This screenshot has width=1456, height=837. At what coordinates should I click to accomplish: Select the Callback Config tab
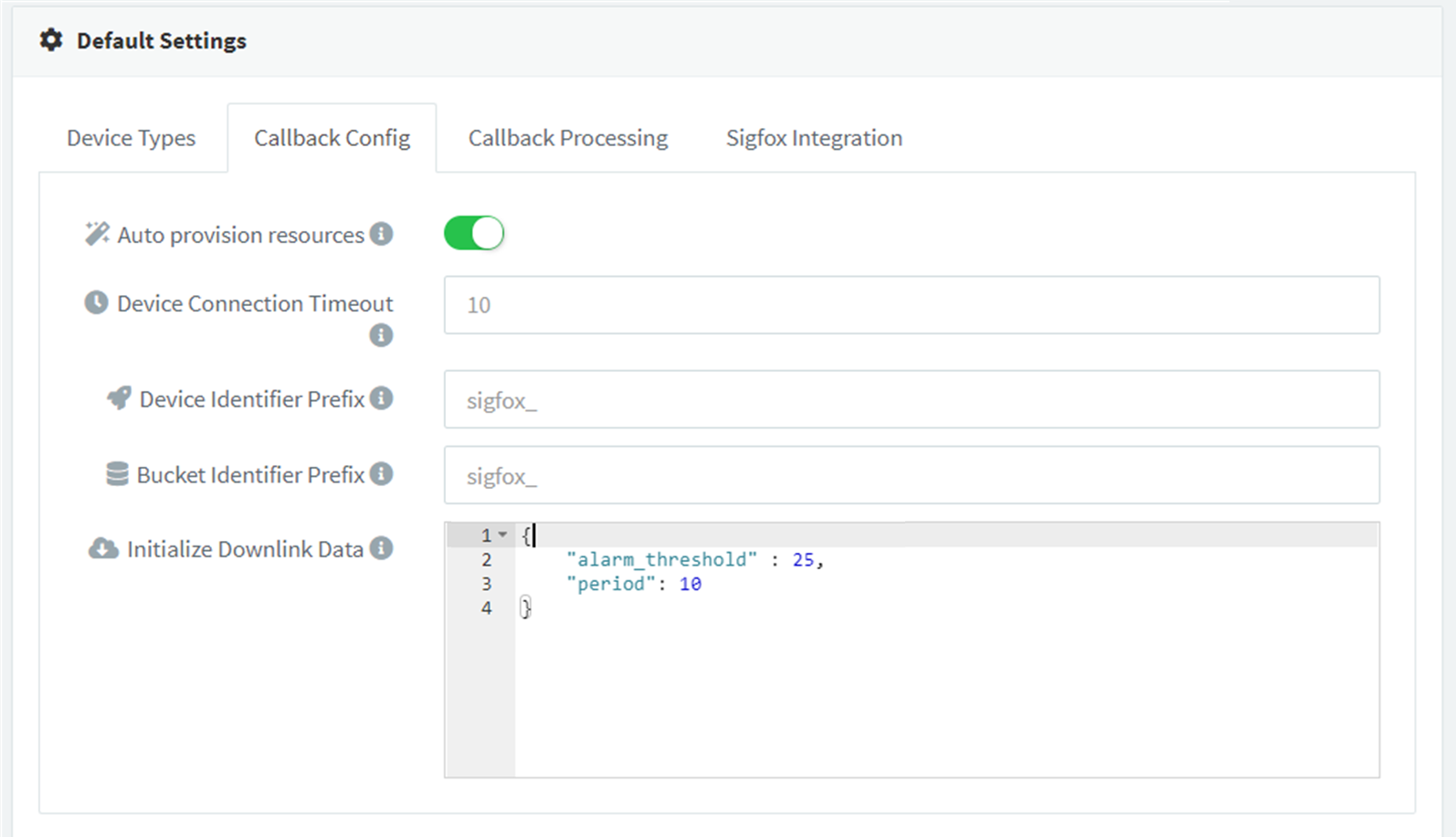(332, 138)
